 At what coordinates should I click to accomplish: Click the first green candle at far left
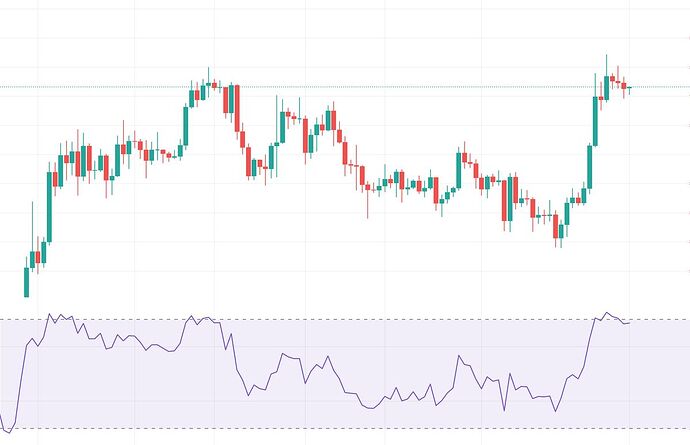pyautogui.click(x=27, y=282)
